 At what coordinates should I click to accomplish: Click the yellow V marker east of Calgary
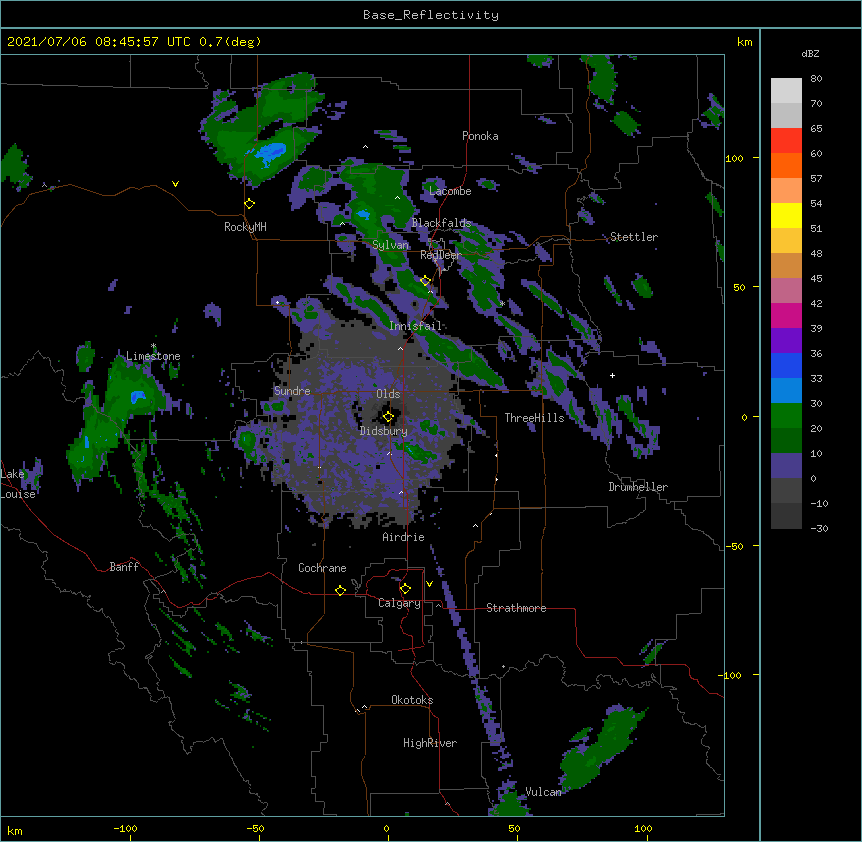(429, 584)
